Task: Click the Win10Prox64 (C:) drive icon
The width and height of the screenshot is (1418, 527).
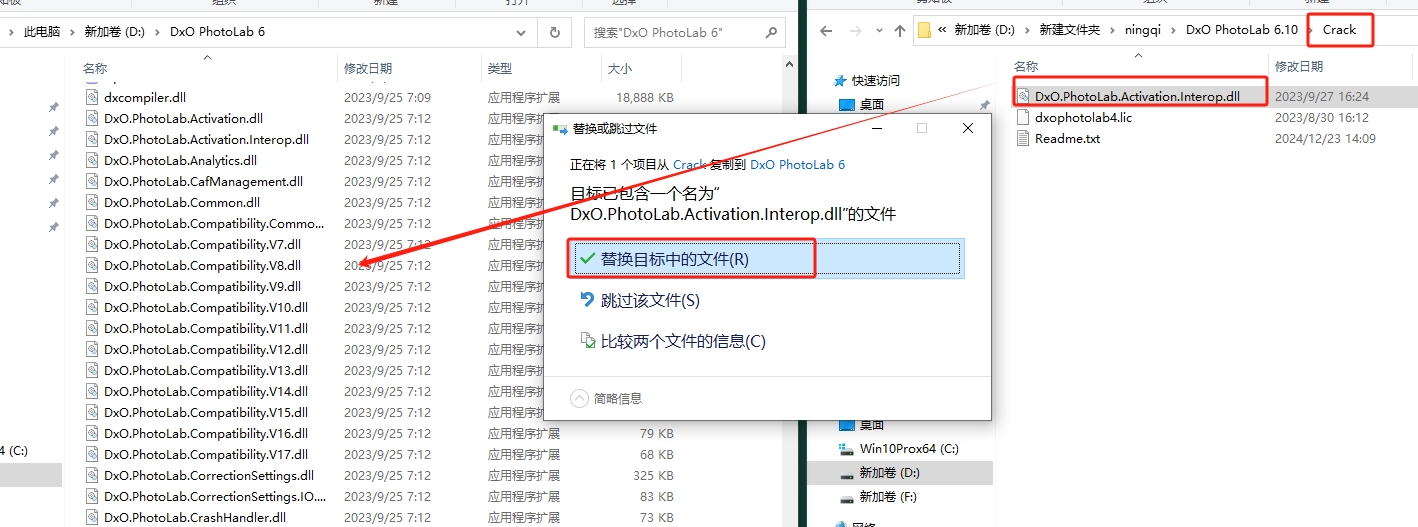Action: click(846, 449)
